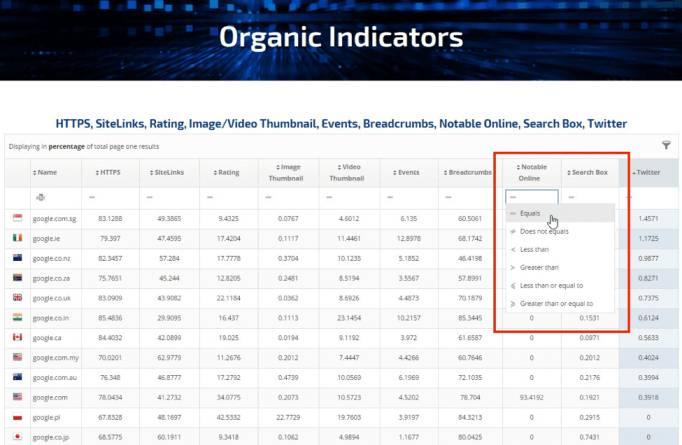Click the Poland flag beside google.pl
Screen dimensions: 682x445
point(17,416)
